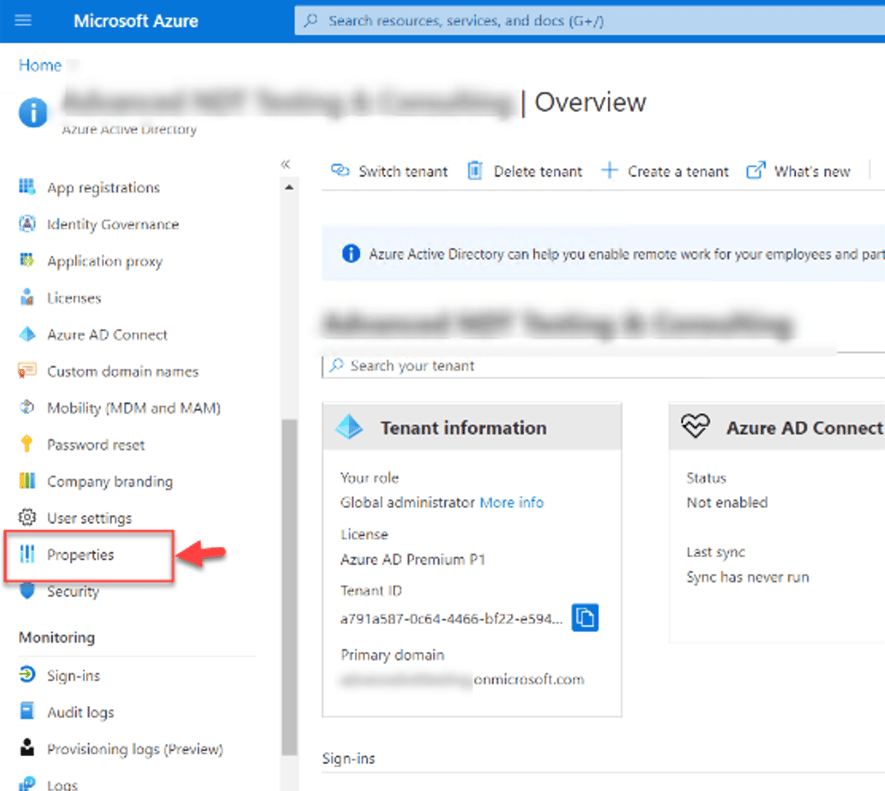Copy the Tenant ID using the copy icon

585,617
